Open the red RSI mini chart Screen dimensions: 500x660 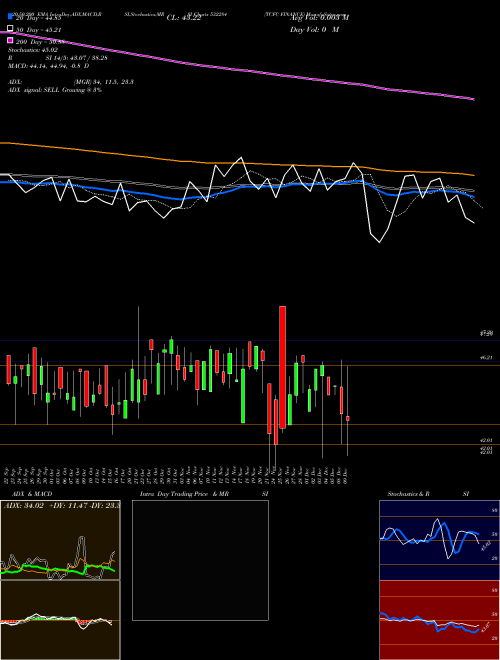[x=439, y=620]
